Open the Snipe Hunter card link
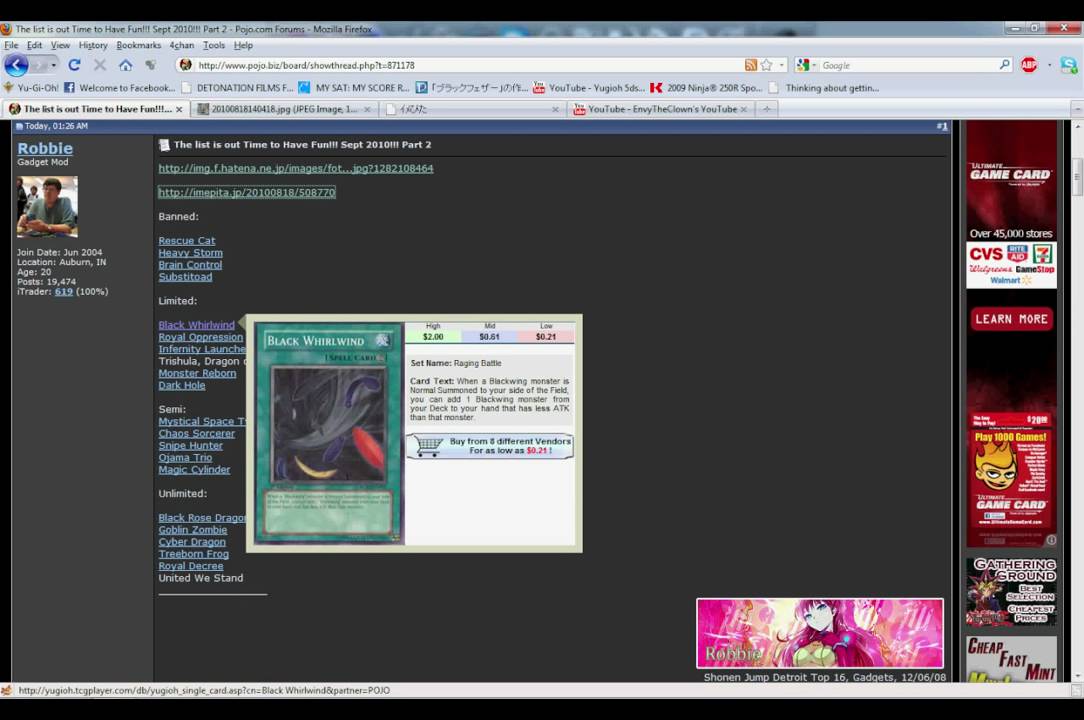 (190, 445)
